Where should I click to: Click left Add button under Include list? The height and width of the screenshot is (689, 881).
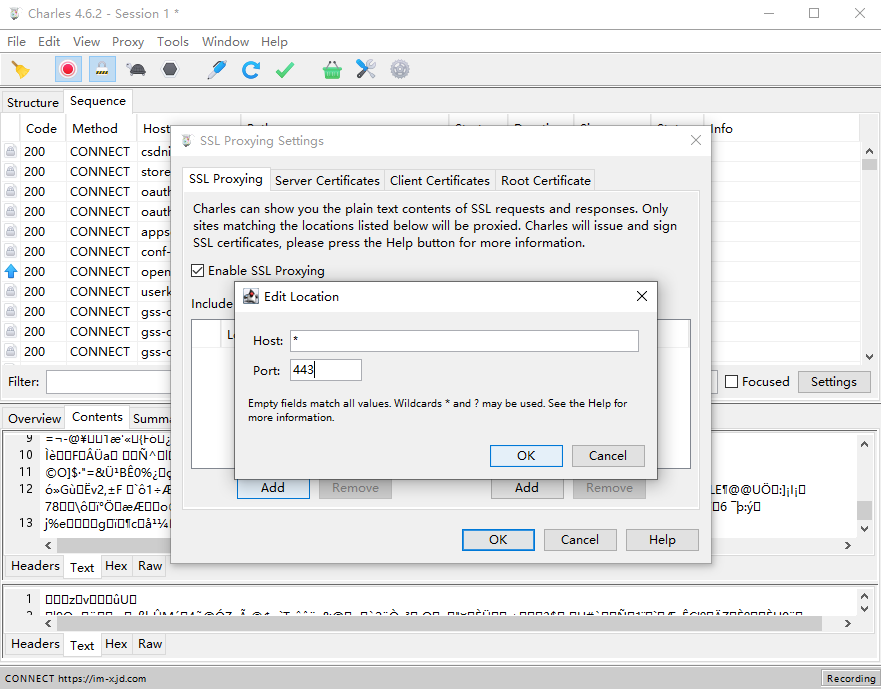pyautogui.click(x=273, y=488)
